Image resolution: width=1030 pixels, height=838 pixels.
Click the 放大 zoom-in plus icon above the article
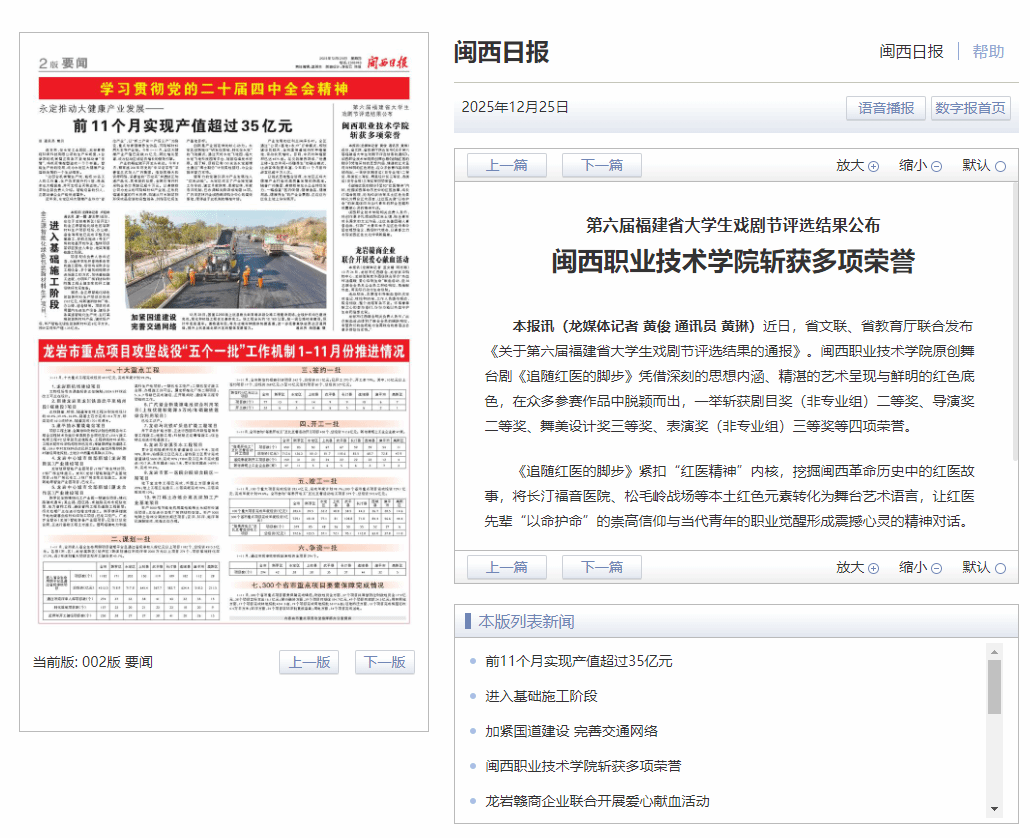point(873,166)
